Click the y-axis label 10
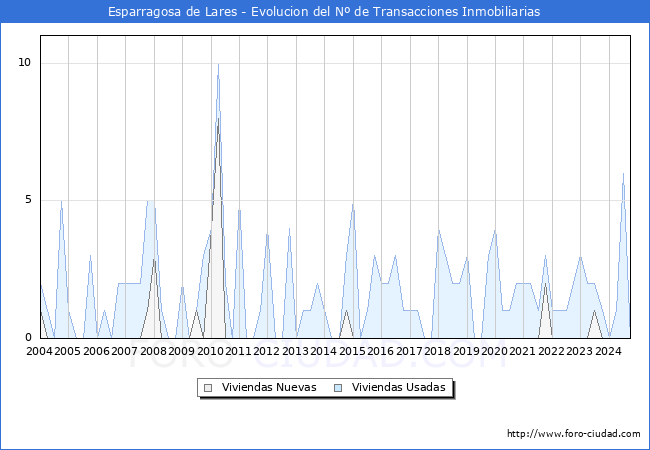 [24, 63]
